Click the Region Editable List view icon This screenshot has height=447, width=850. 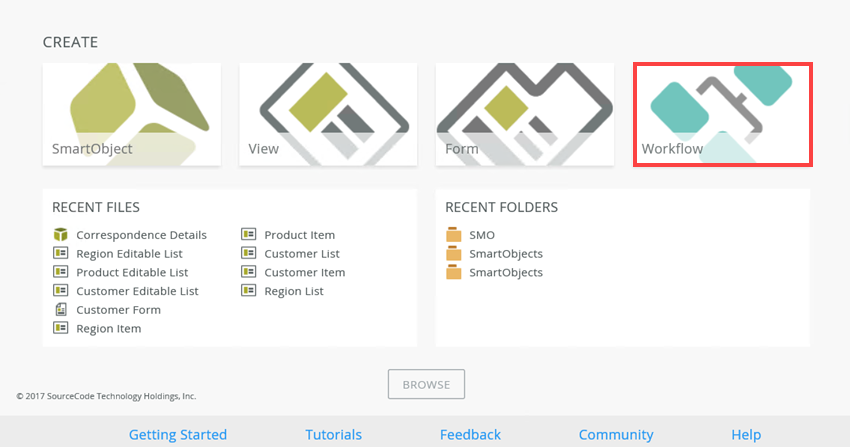60,254
